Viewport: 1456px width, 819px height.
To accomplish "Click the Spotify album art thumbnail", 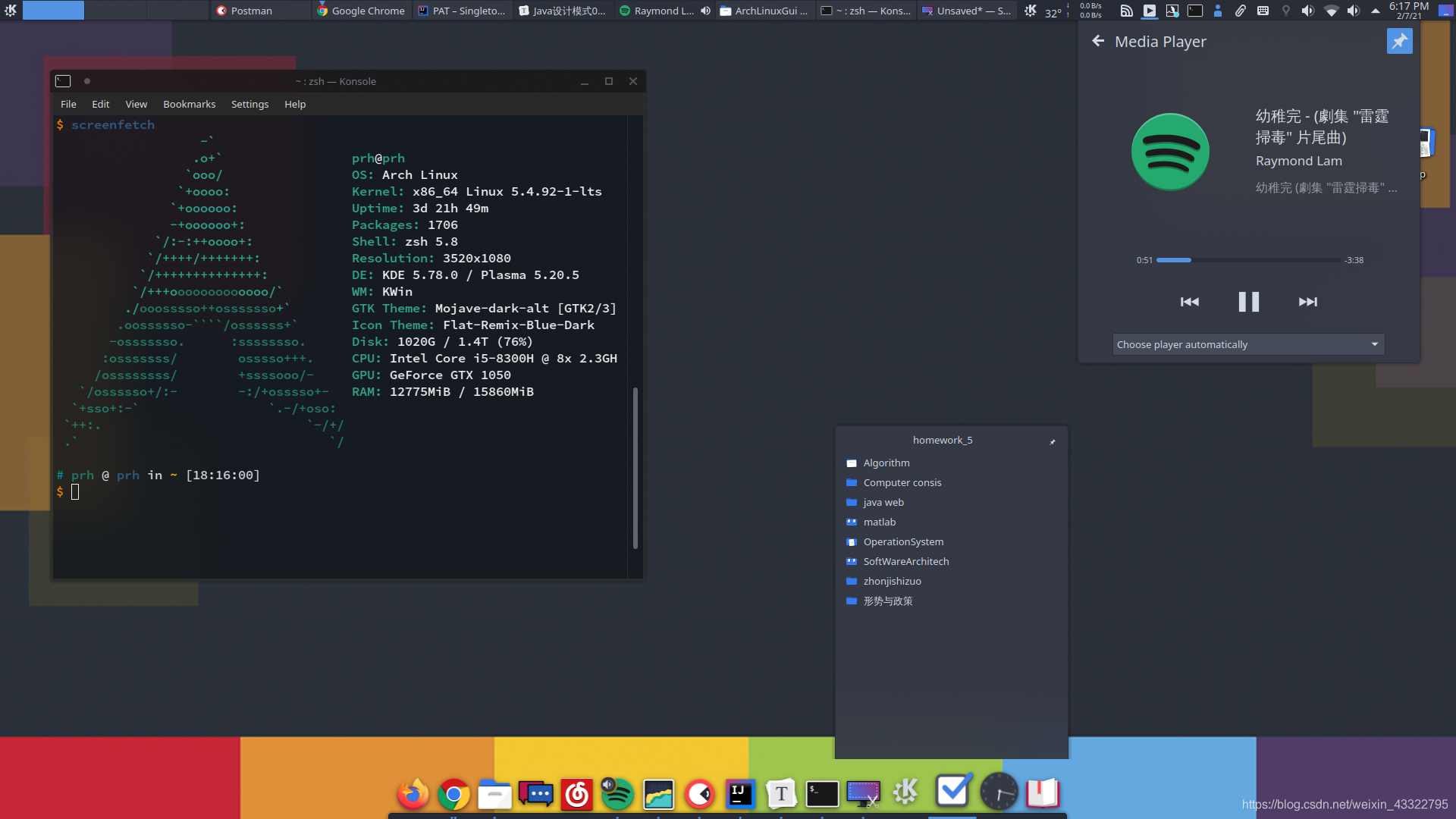I will (x=1170, y=152).
